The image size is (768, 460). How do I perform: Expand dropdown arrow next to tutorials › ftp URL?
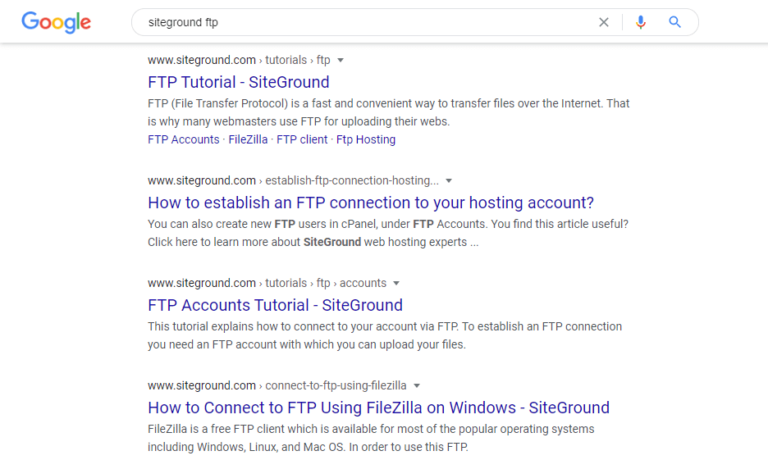[x=340, y=60]
